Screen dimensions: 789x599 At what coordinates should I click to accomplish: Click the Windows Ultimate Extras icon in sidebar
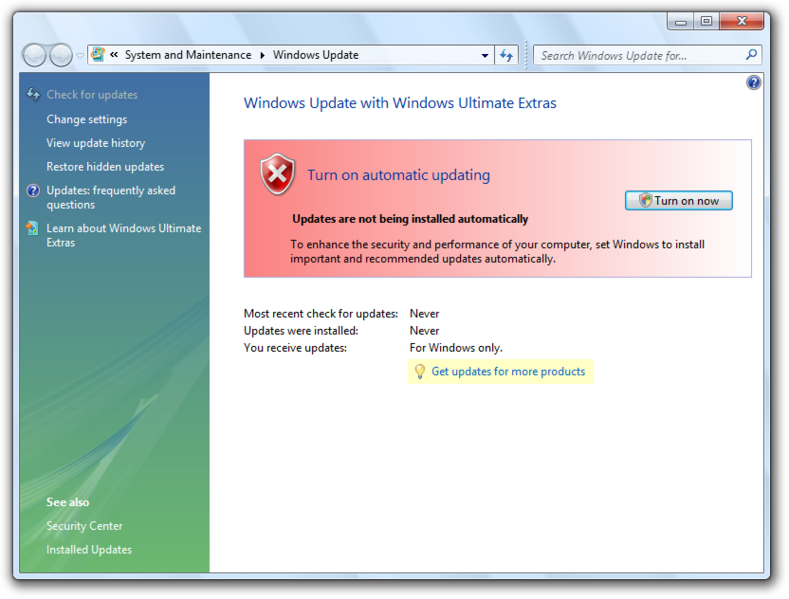32,228
